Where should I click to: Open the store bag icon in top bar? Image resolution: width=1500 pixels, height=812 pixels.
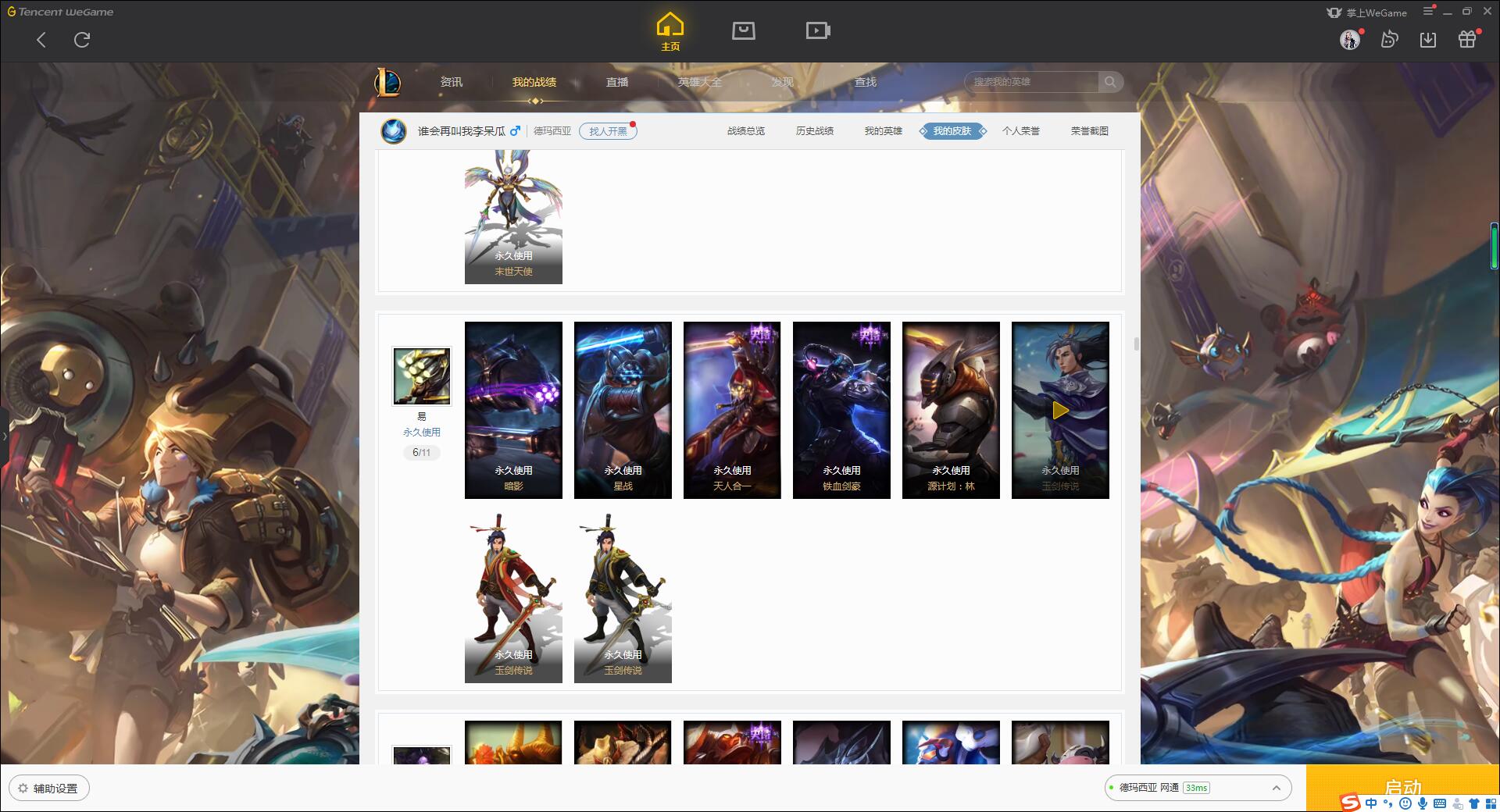(x=743, y=30)
